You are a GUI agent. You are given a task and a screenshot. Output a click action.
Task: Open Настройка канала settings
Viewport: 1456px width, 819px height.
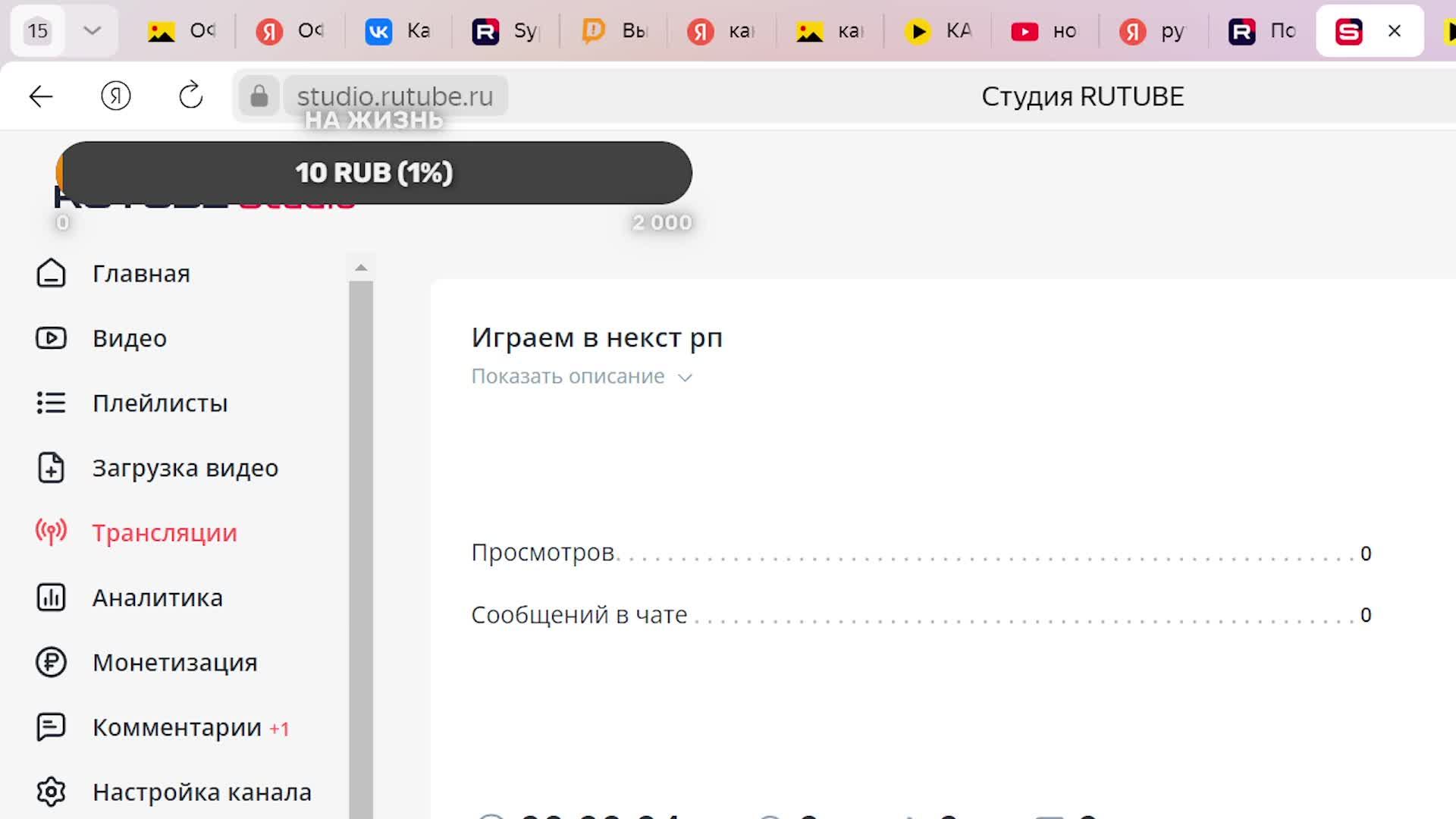click(202, 792)
